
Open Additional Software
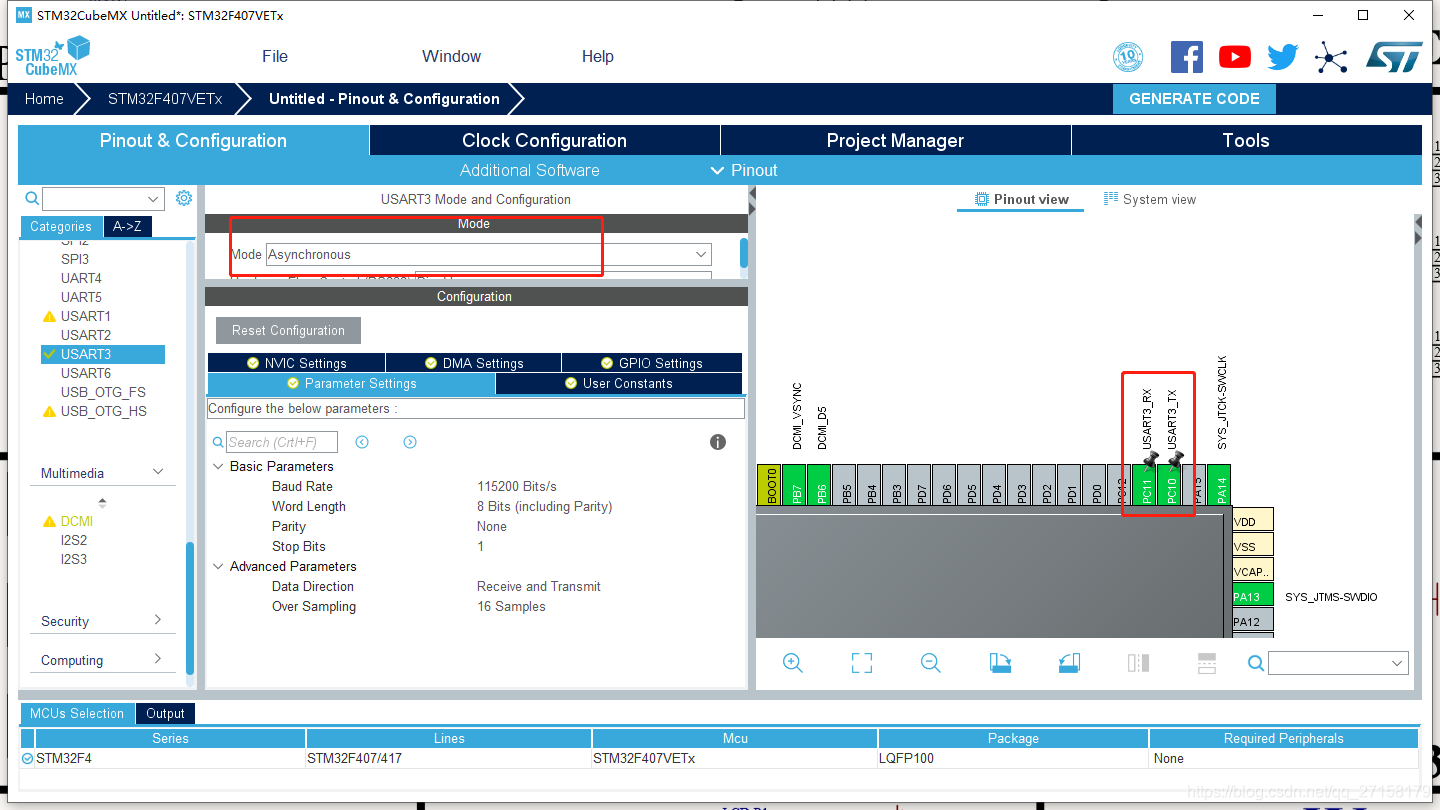[529, 170]
